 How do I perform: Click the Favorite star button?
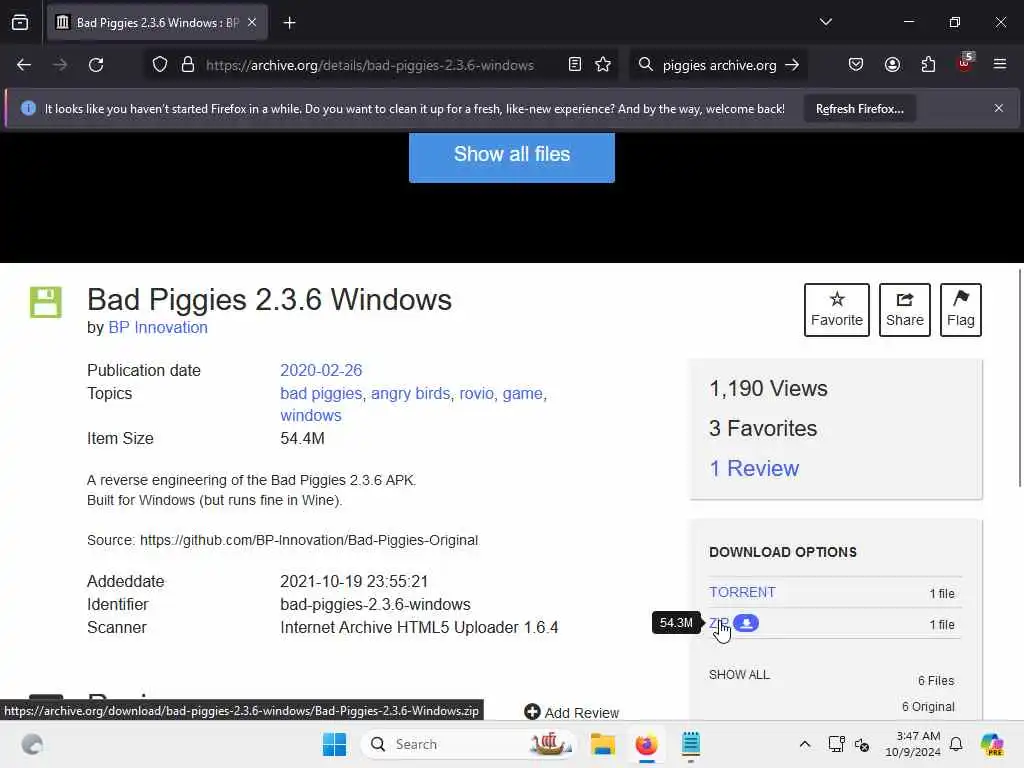click(837, 310)
